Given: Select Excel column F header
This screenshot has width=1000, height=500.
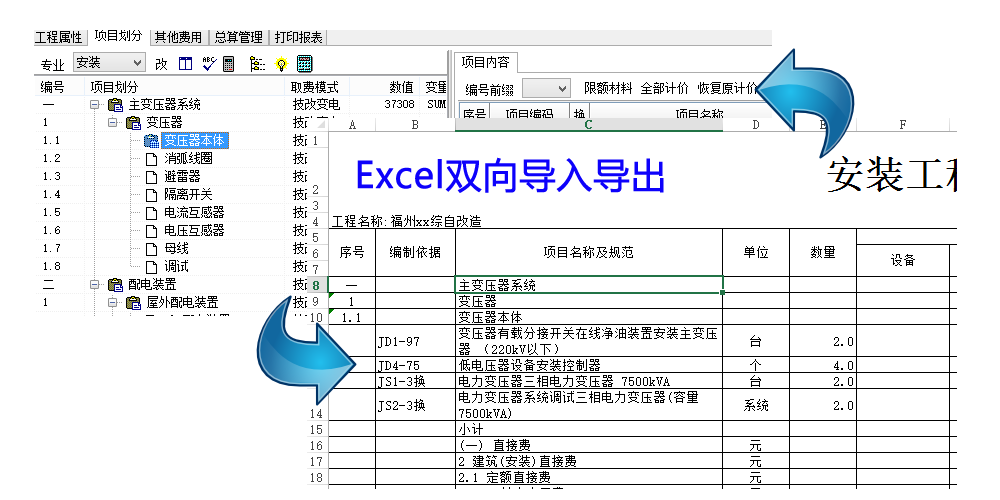Looking at the screenshot, I should pyautogui.click(x=903, y=125).
